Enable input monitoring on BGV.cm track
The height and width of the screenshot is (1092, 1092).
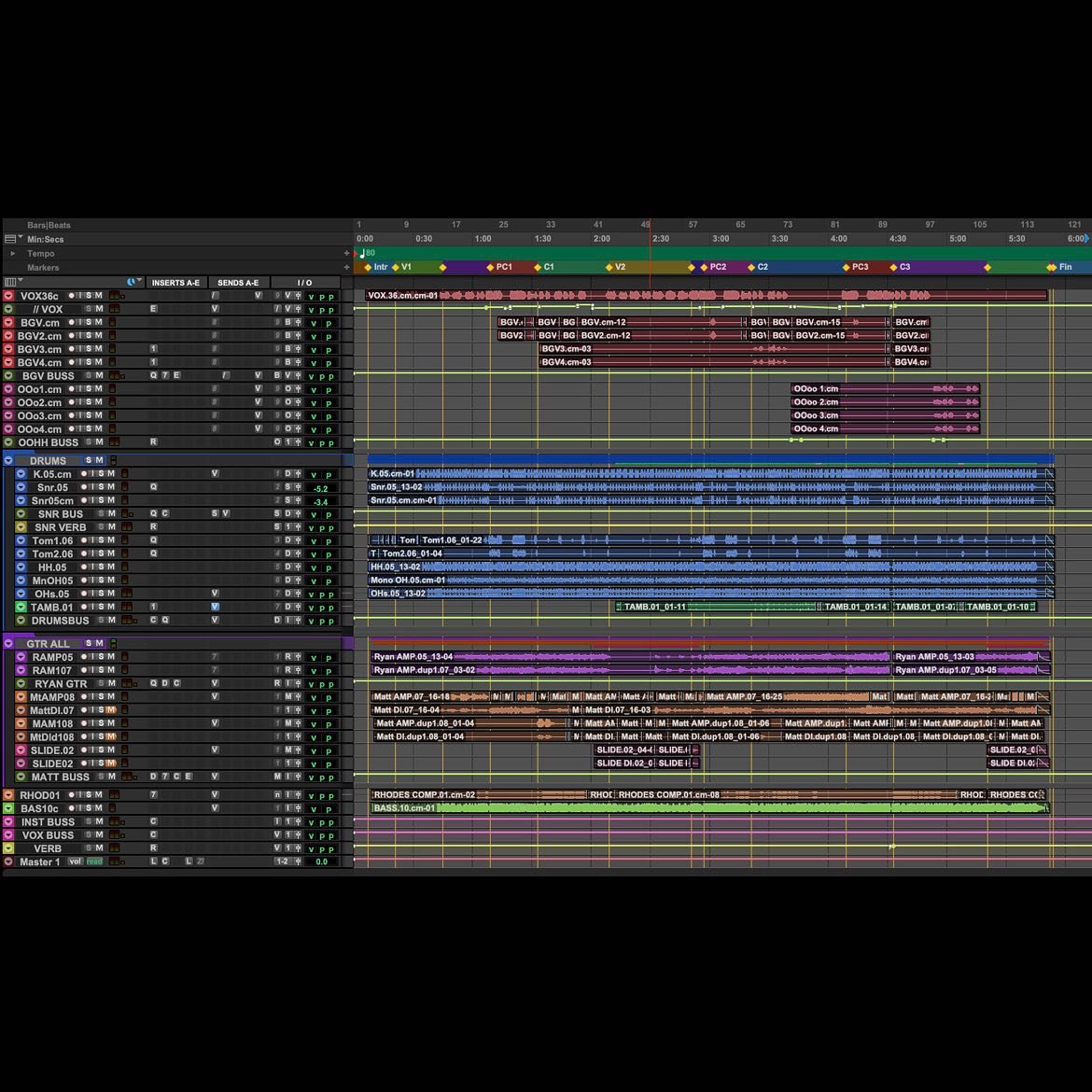(79, 322)
